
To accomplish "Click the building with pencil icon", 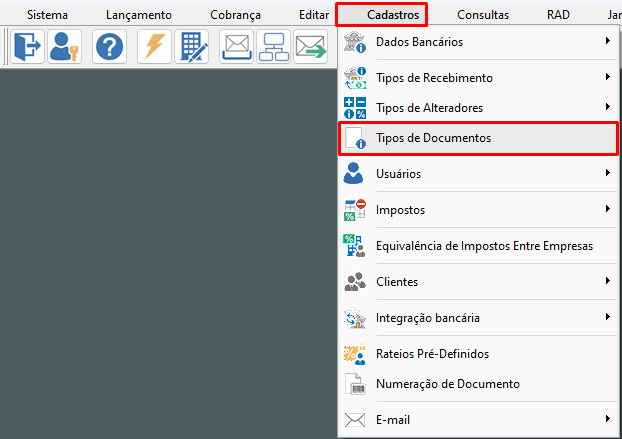I will tap(192, 46).
